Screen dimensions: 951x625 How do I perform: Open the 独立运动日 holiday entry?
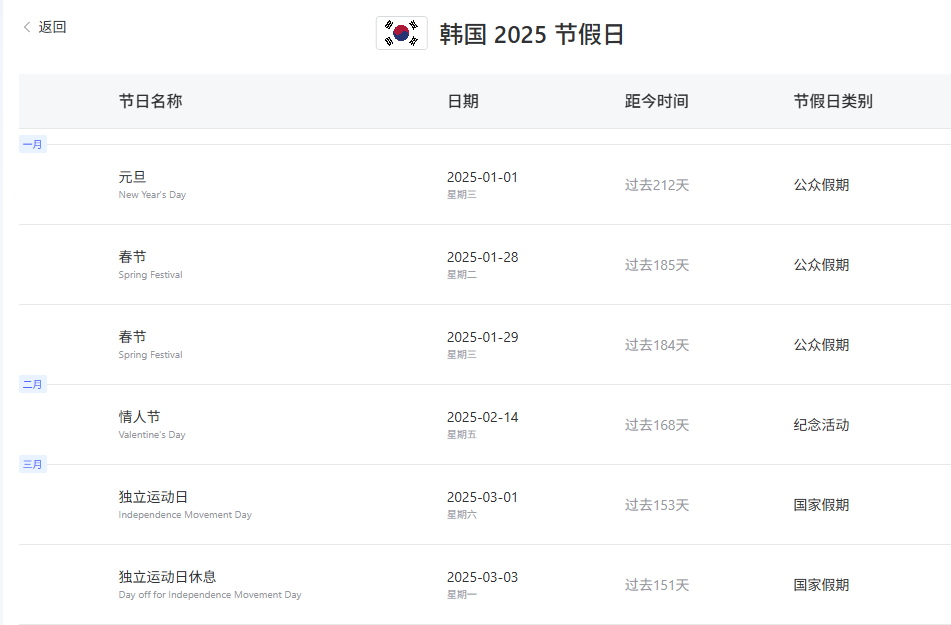click(153, 498)
